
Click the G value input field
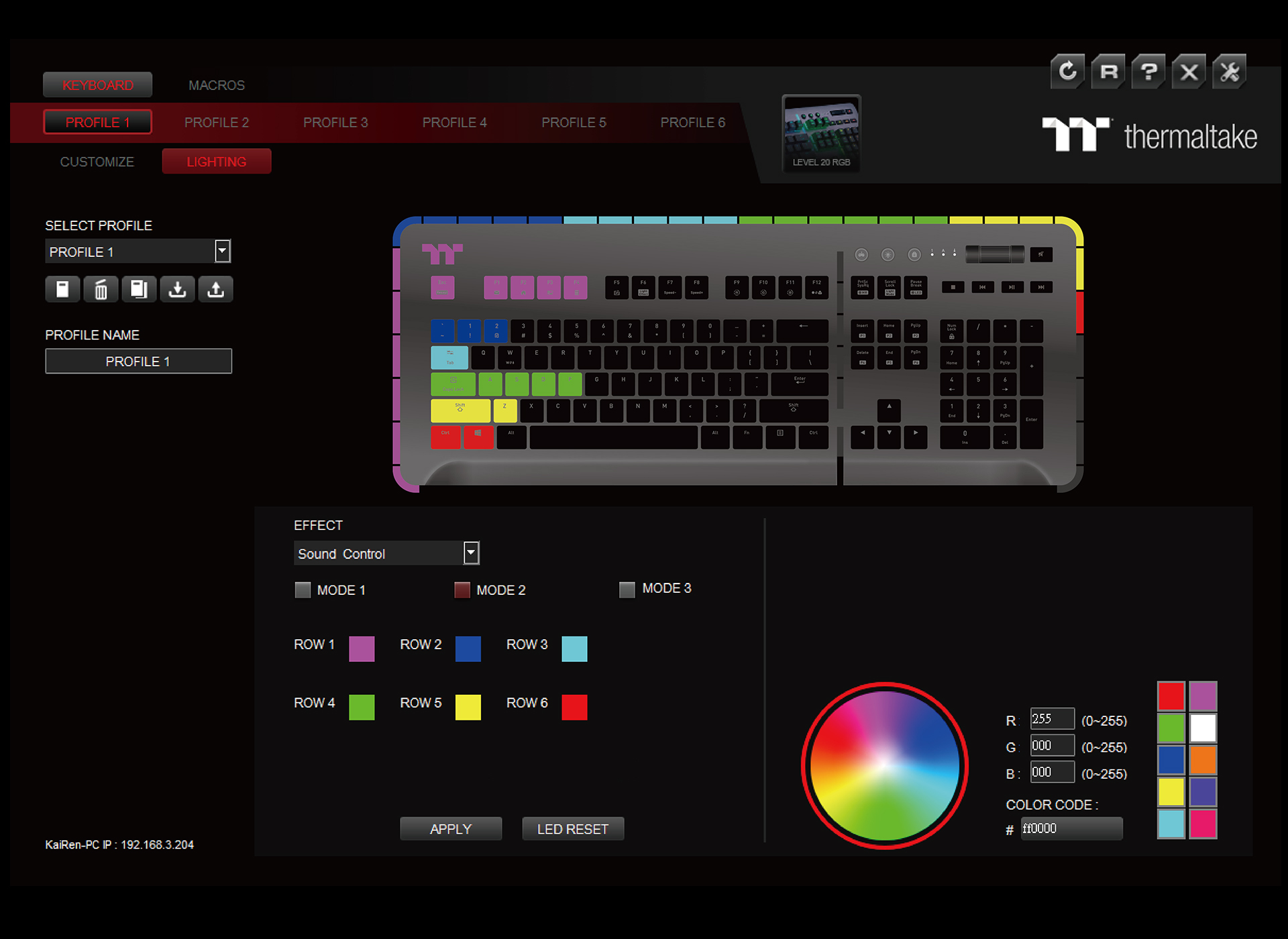1052,745
